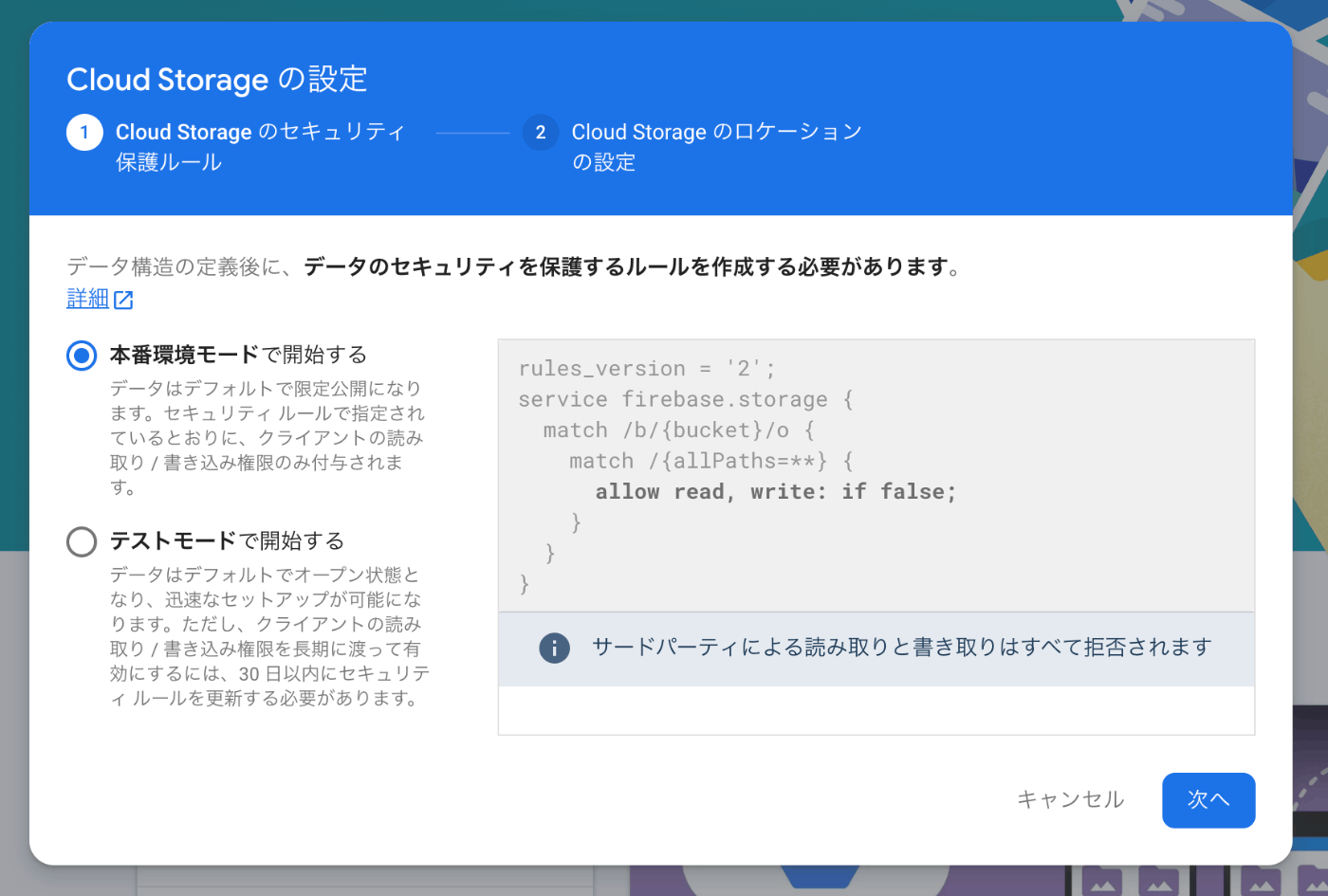Click the 本番環境モードで開始する label

238,356
